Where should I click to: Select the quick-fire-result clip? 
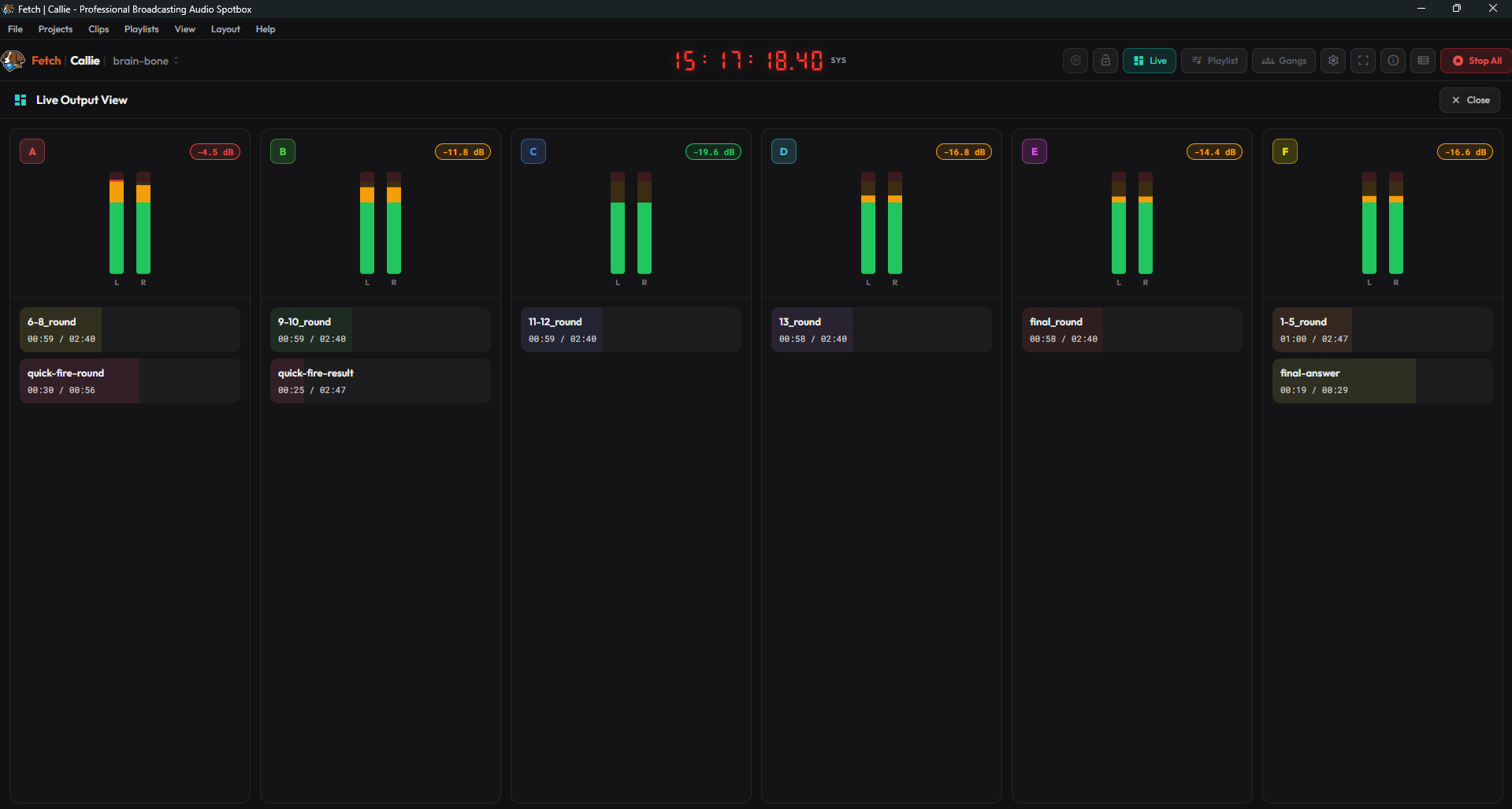click(381, 380)
